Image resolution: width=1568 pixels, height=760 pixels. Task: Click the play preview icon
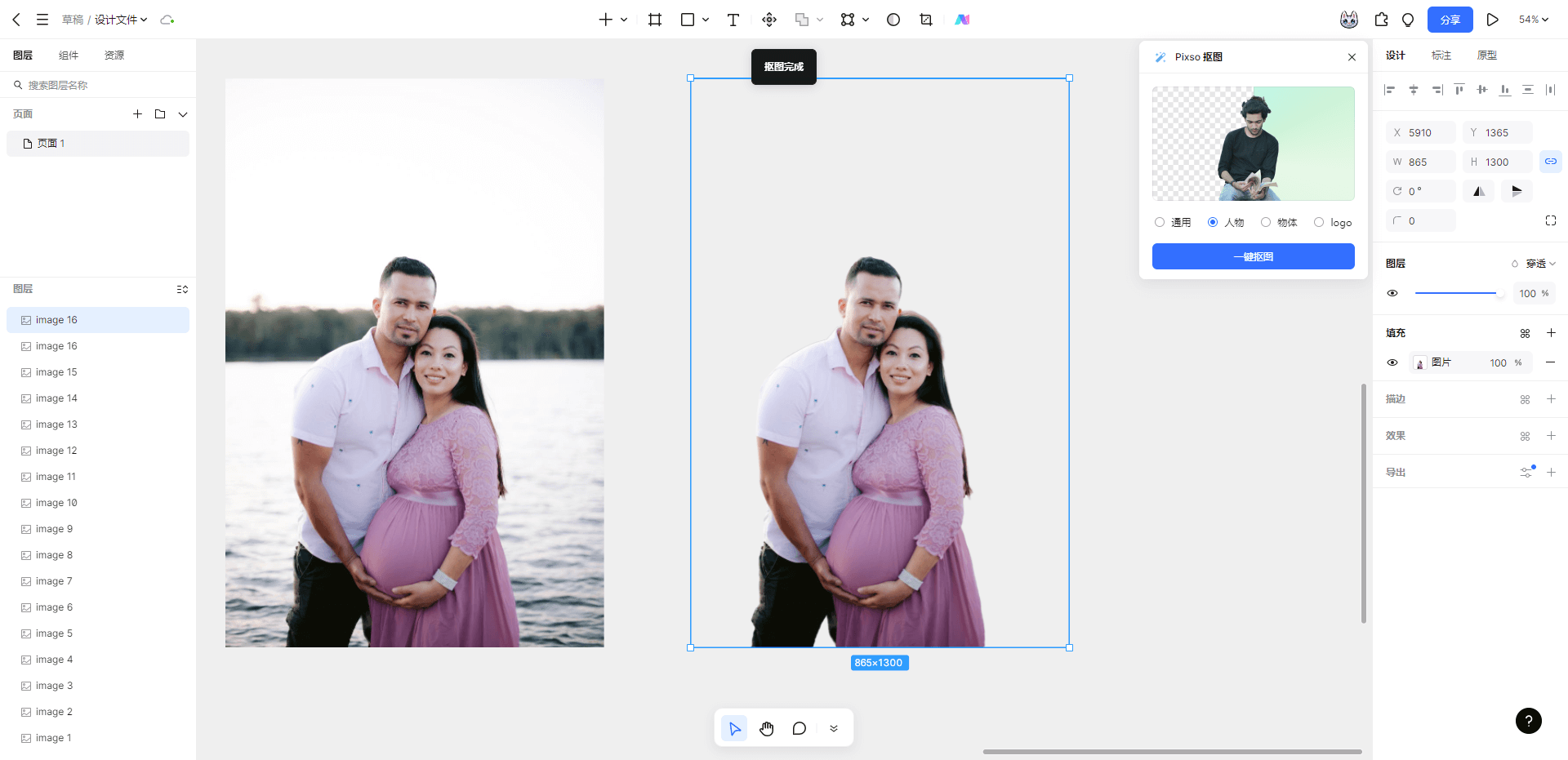(x=1492, y=20)
